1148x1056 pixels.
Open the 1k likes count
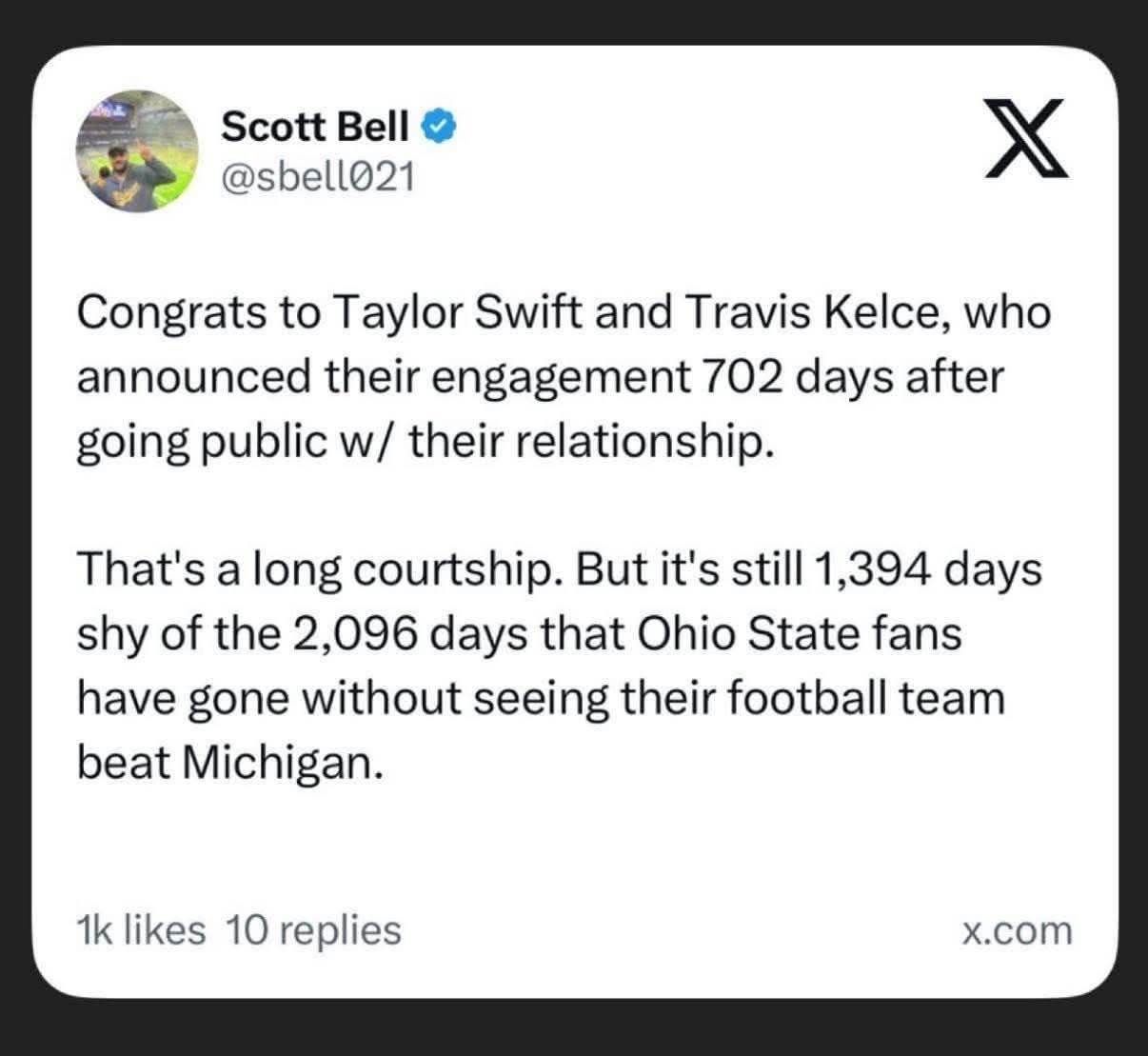(x=140, y=929)
